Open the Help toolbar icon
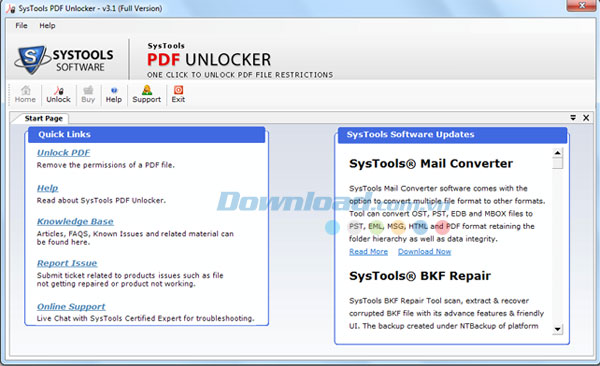 click(x=114, y=94)
